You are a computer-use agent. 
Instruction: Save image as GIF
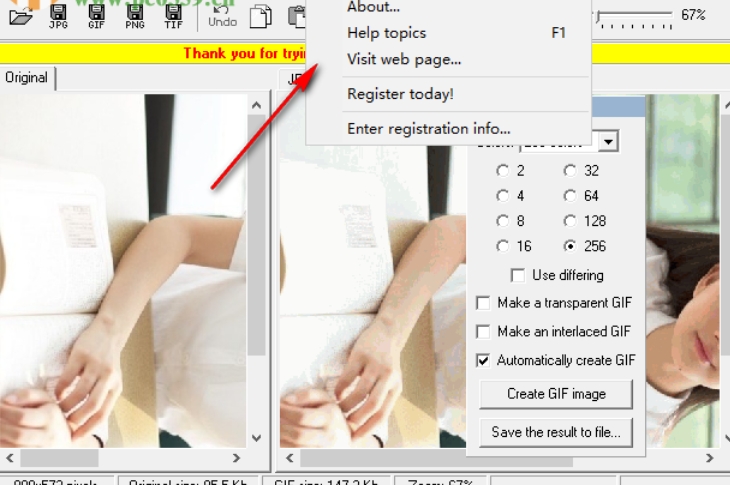click(96, 17)
